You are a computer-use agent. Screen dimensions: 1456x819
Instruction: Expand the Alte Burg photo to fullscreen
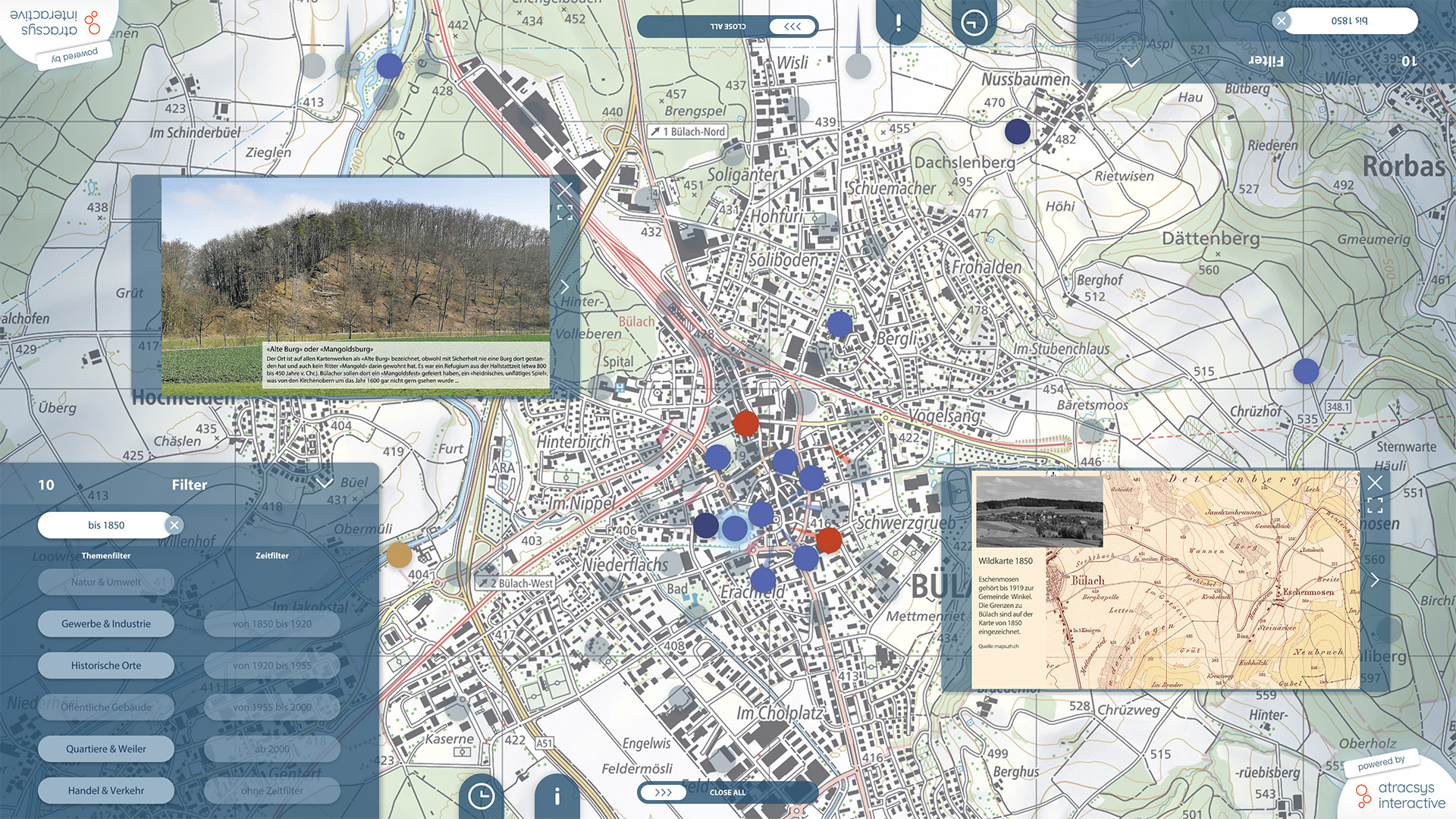565,212
